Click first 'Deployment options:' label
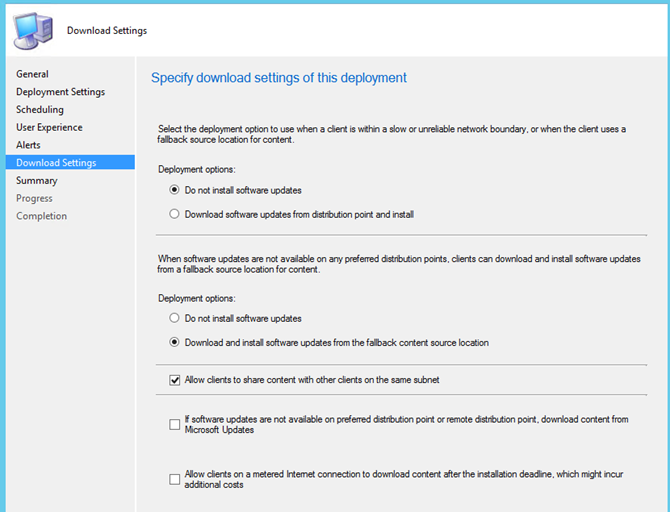The width and height of the screenshot is (670, 512). [197, 169]
